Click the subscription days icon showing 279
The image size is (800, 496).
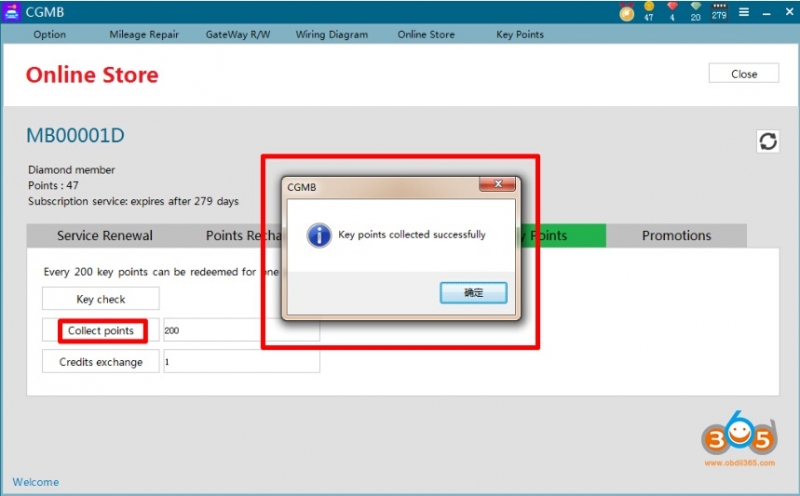[719, 11]
